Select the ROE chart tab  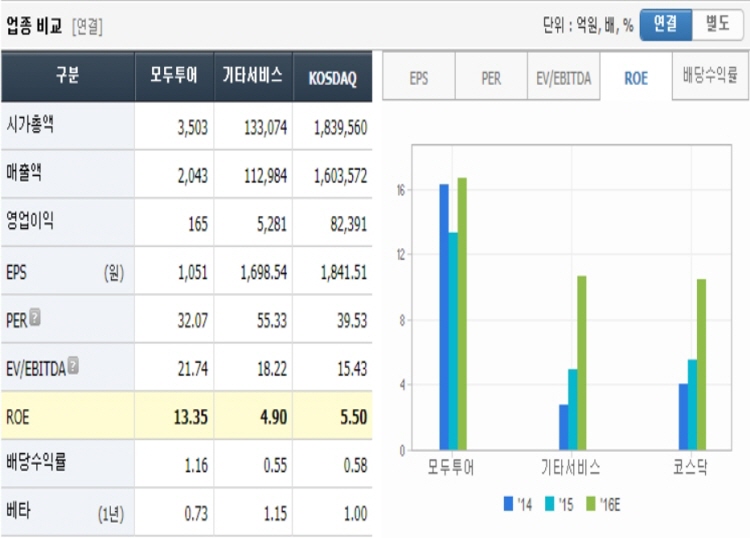point(636,77)
